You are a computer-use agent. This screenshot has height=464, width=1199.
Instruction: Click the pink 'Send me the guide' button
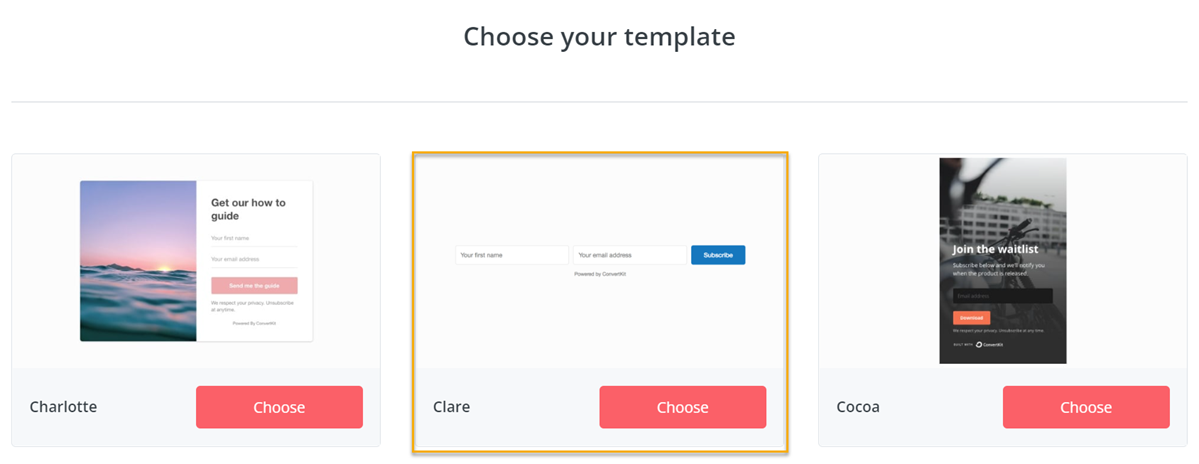254,286
